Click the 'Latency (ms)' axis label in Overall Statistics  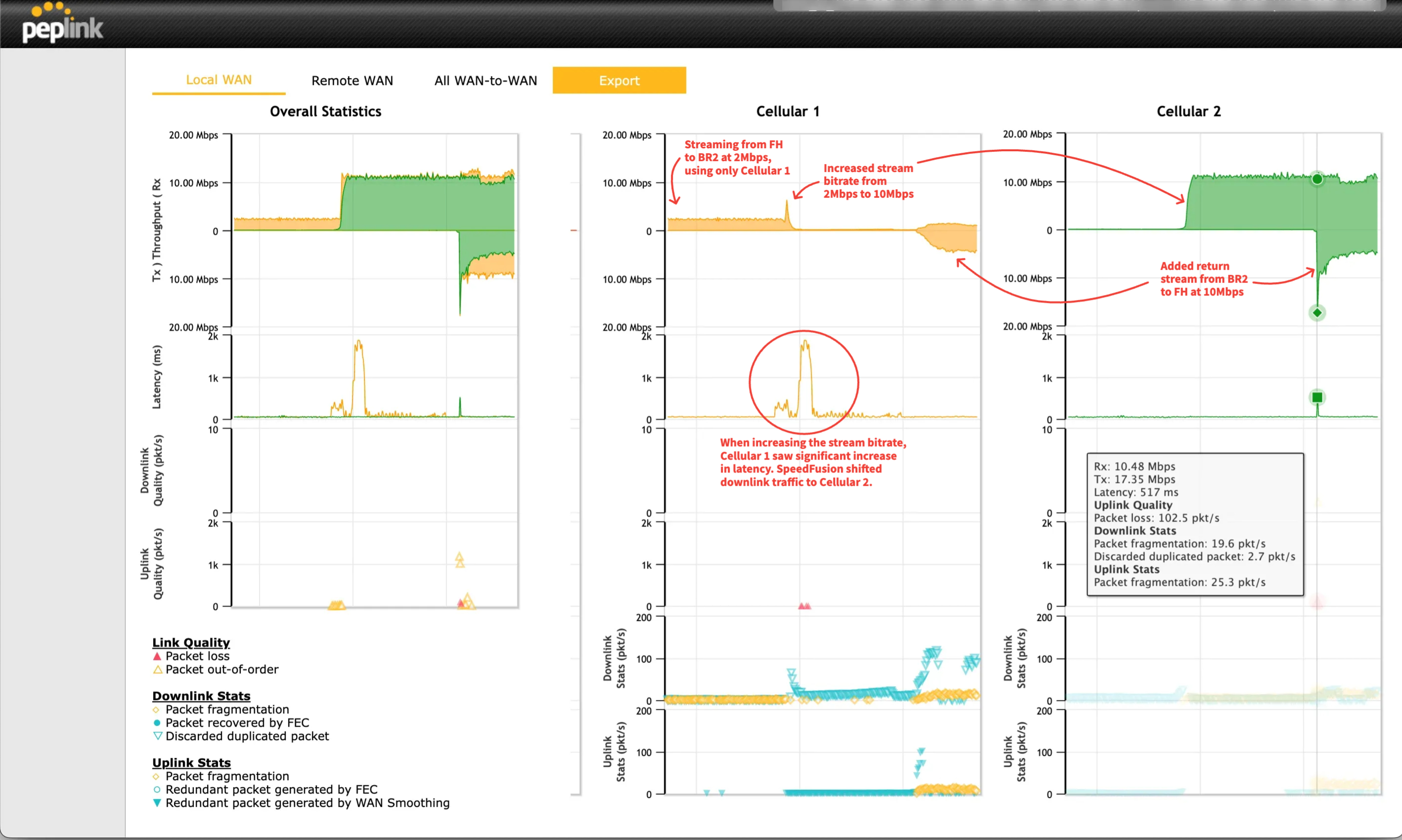[x=156, y=377]
